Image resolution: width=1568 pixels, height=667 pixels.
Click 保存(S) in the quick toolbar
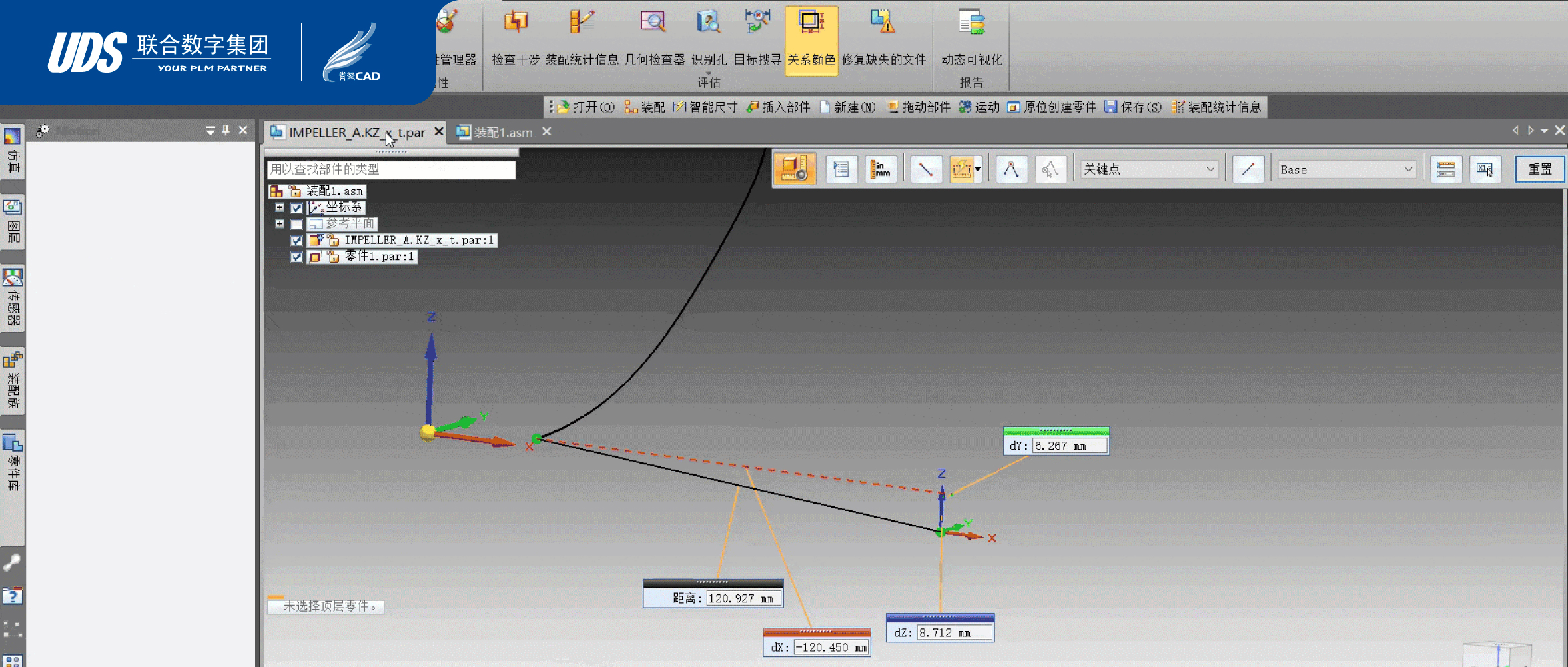click(x=1133, y=107)
